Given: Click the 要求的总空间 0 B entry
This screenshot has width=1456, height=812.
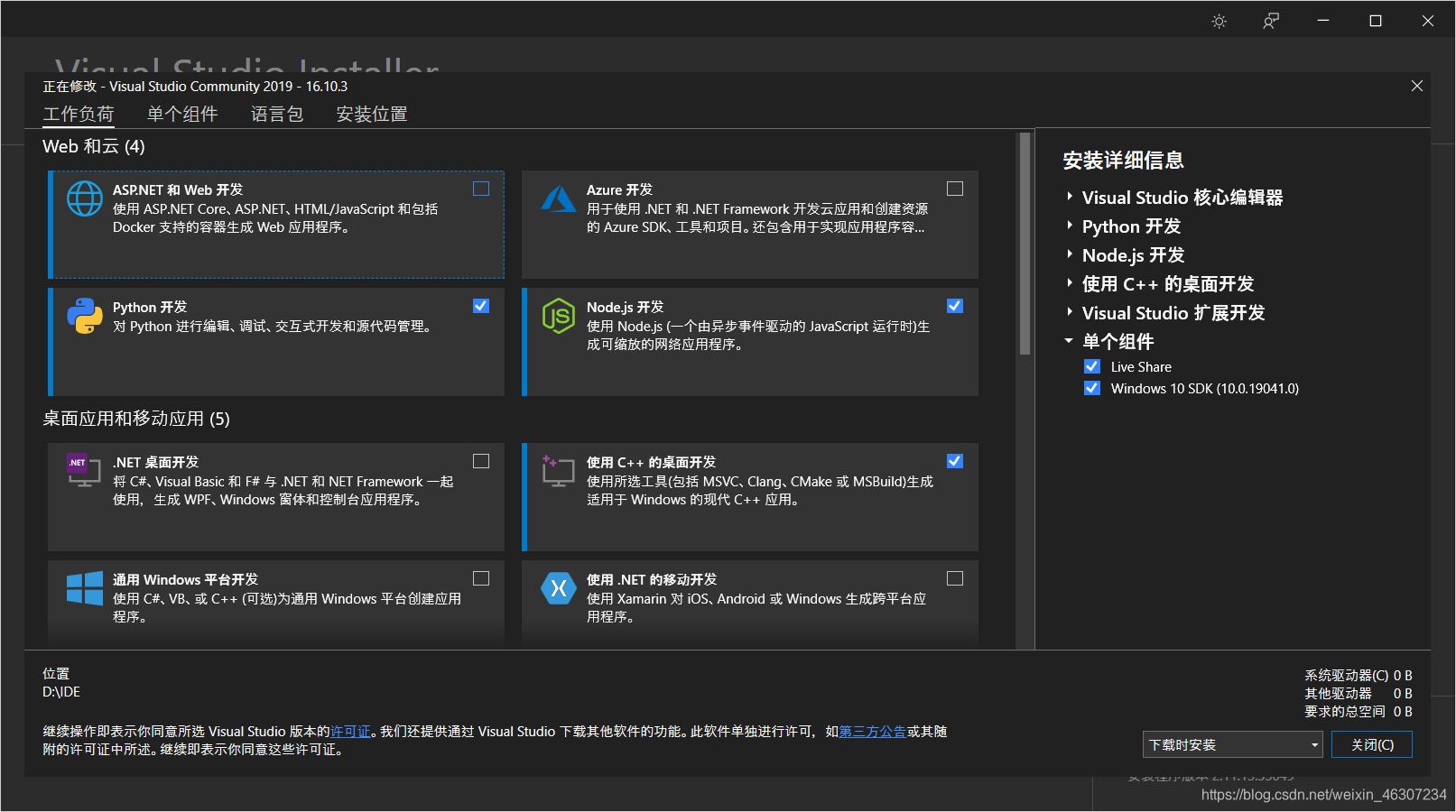Looking at the screenshot, I should pos(1359,712).
